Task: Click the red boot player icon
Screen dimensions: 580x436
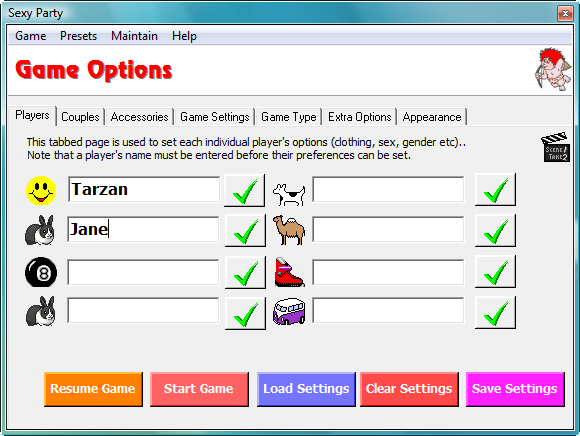Action: [x=290, y=272]
